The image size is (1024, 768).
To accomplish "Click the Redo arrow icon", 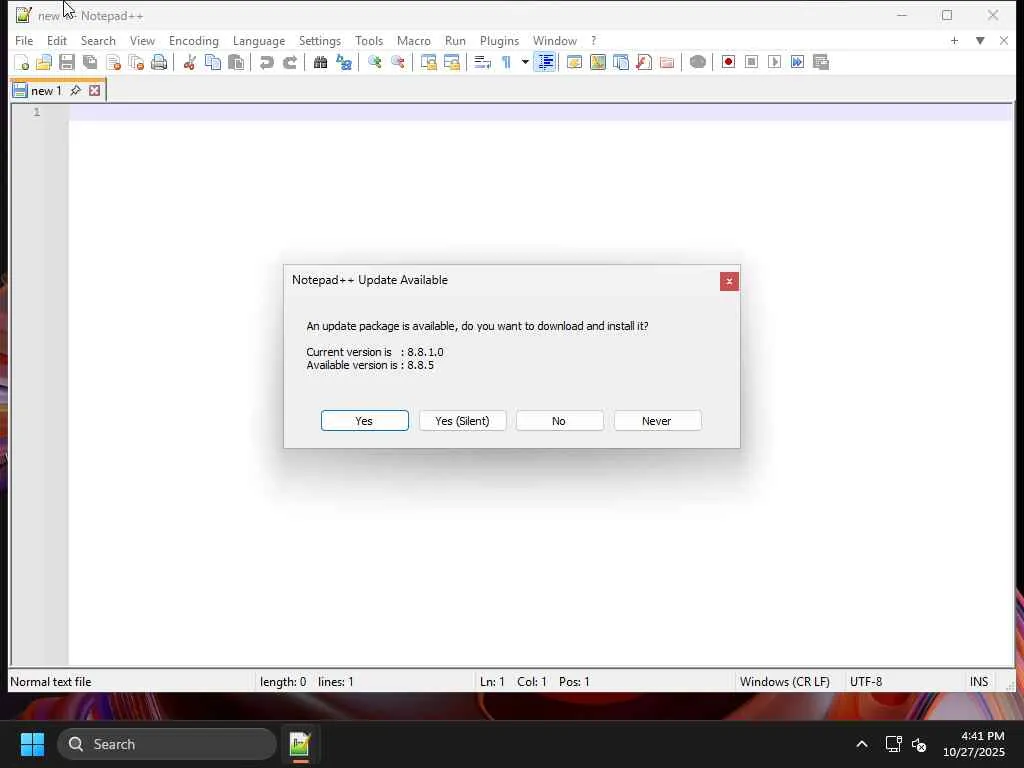I will point(289,62).
